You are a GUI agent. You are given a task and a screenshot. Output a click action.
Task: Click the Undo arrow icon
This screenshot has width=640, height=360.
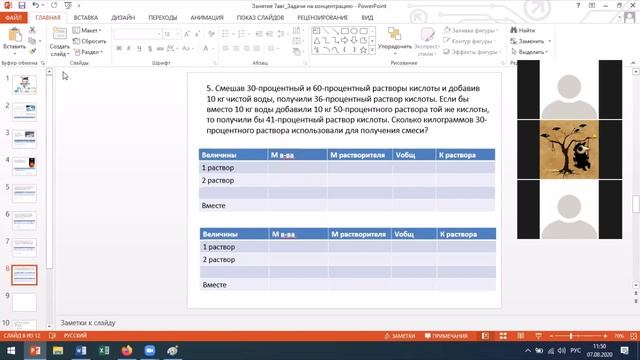coord(36,5)
